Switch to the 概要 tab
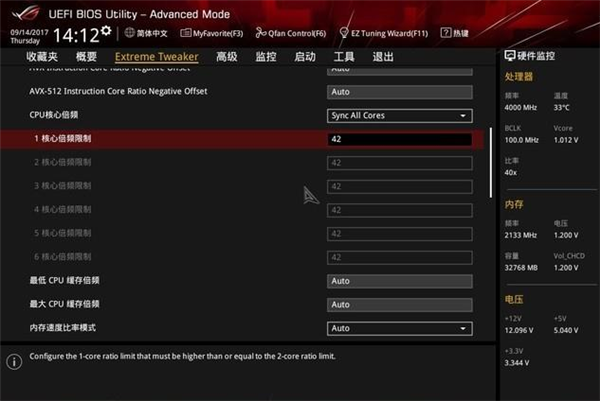 pos(86,57)
